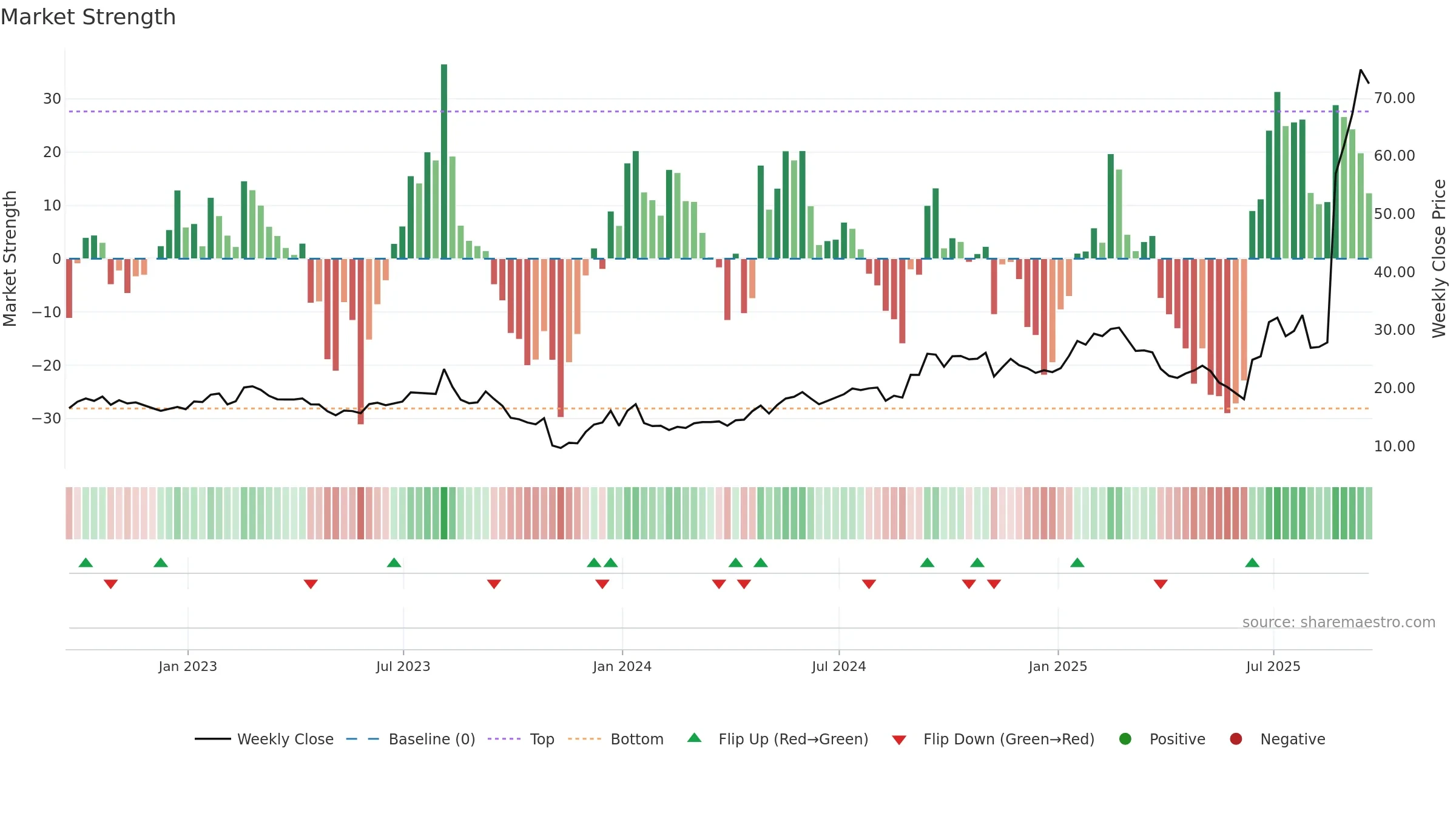Toggle the Flip Up (Red→Green) legend entry
Screen dimensions: 1456x819
pos(778,739)
